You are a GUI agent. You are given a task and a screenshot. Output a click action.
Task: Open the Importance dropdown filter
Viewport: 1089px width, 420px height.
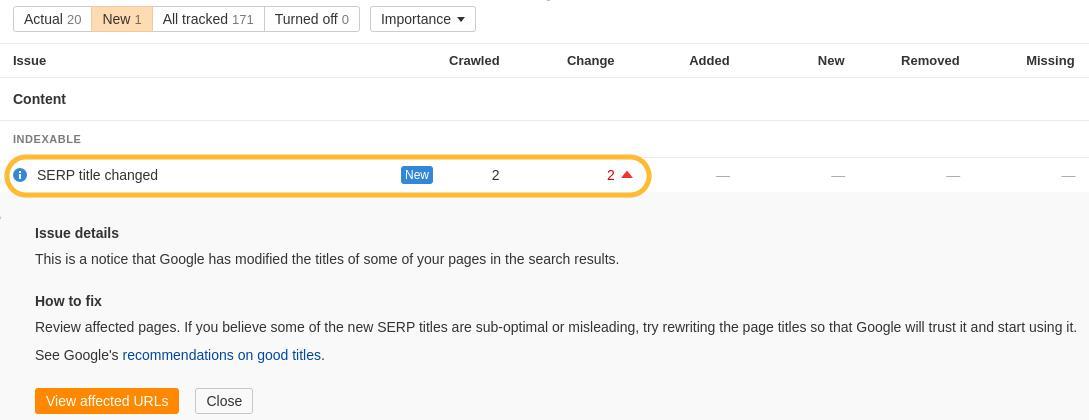point(422,19)
